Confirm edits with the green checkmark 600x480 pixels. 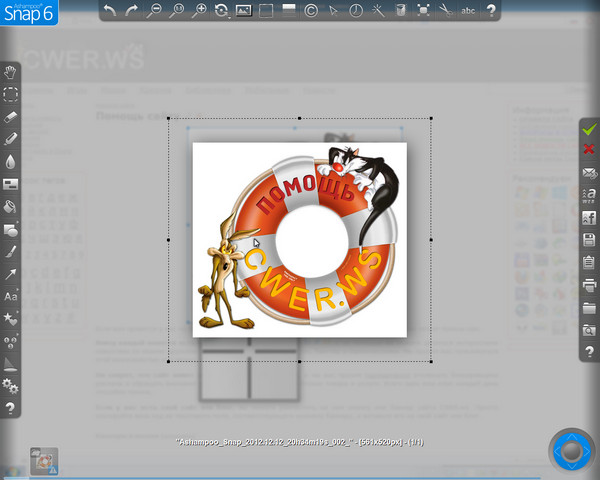tap(589, 128)
